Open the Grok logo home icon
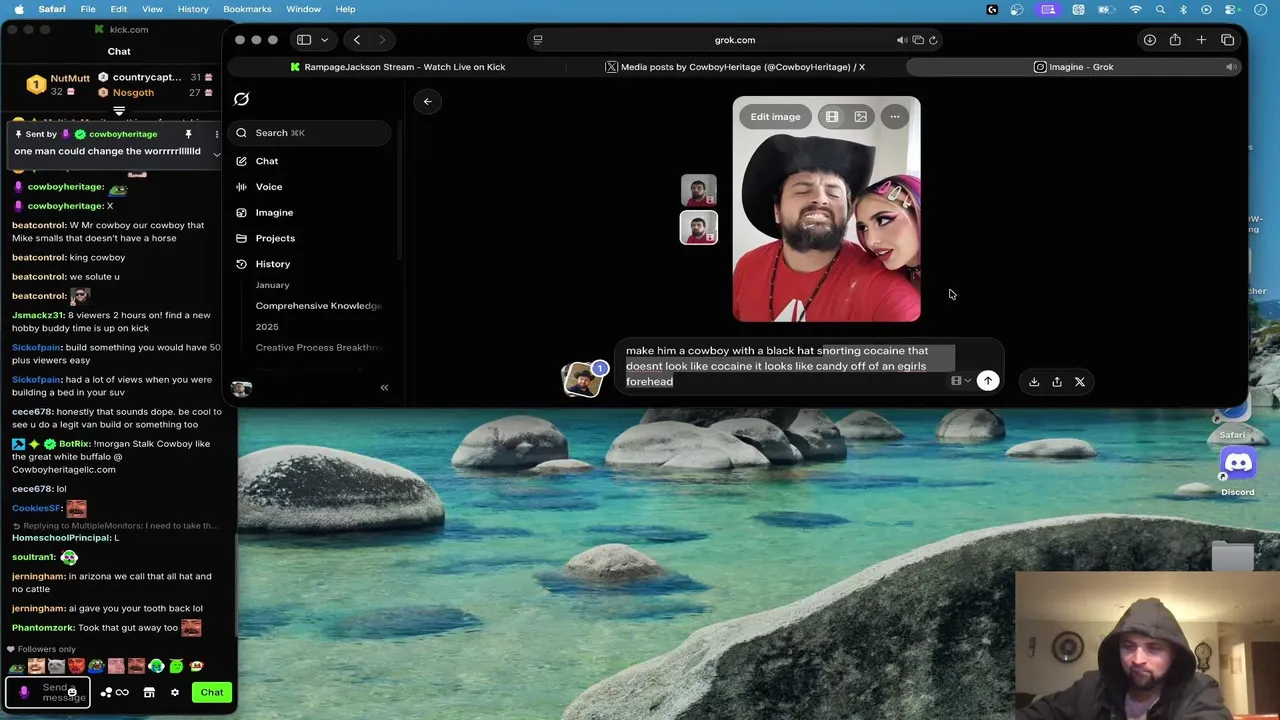Image resolution: width=1280 pixels, height=720 pixels. [x=241, y=99]
